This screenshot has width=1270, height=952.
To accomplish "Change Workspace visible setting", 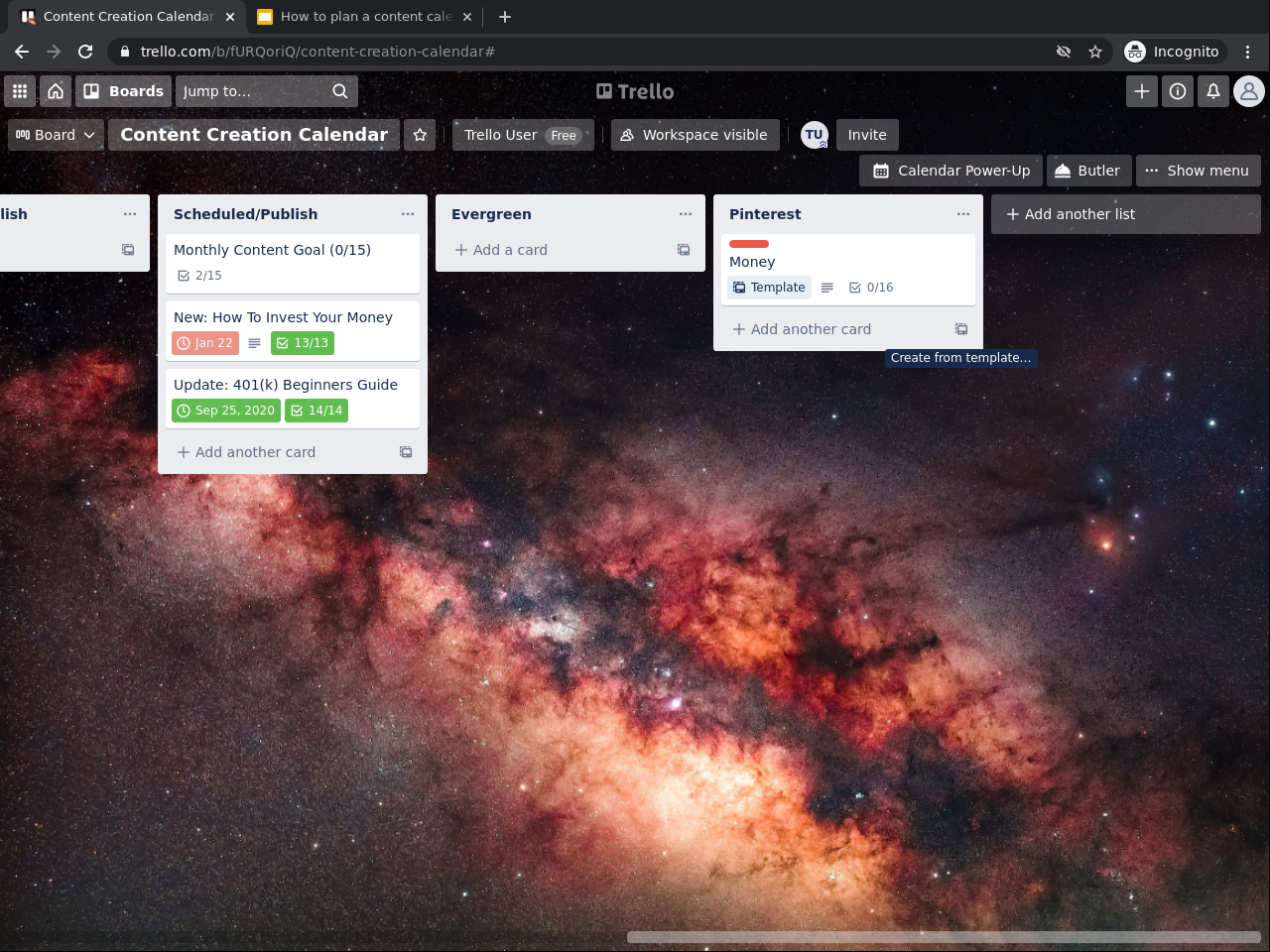I will 695,135.
